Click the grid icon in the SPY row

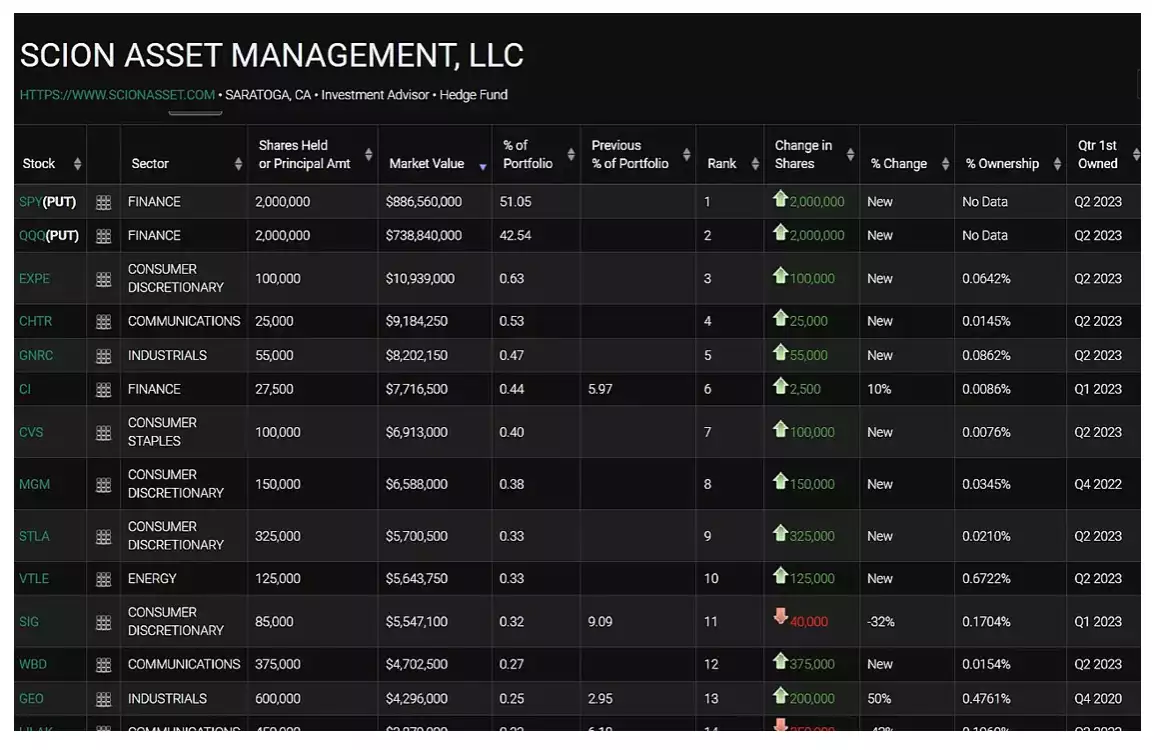point(103,202)
